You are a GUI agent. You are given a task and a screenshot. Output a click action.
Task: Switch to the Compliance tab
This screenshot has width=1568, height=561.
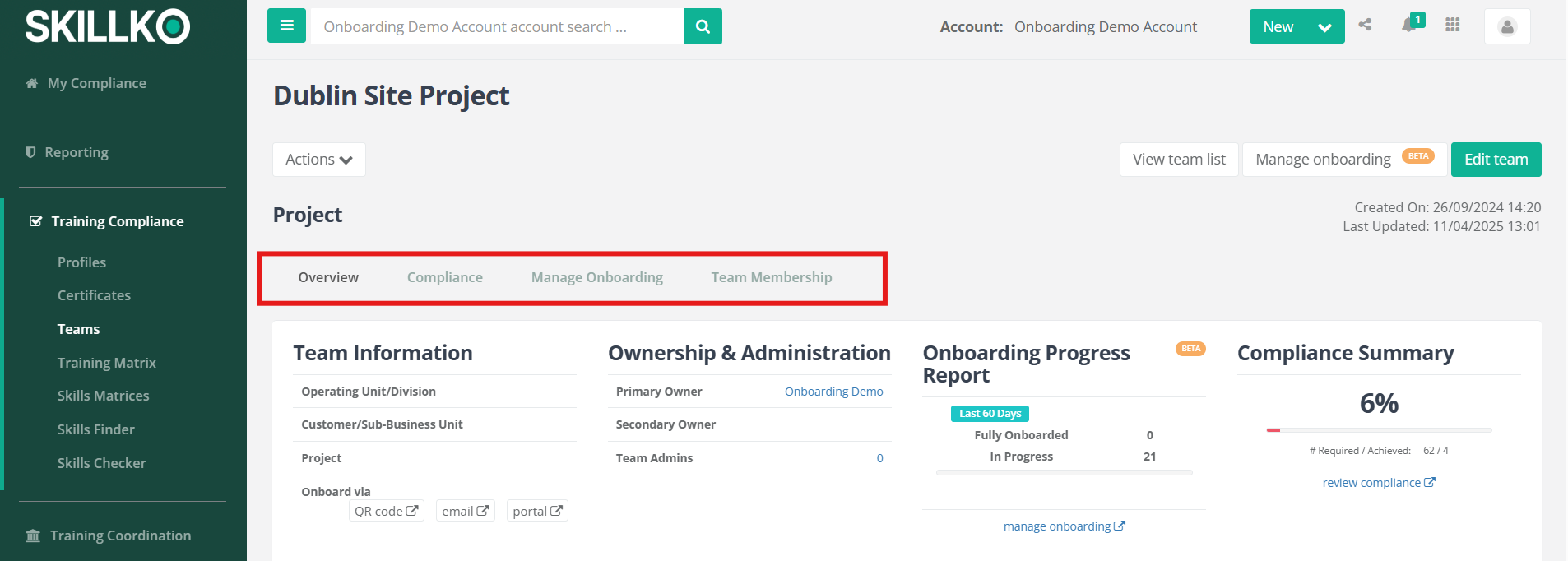point(445,277)
